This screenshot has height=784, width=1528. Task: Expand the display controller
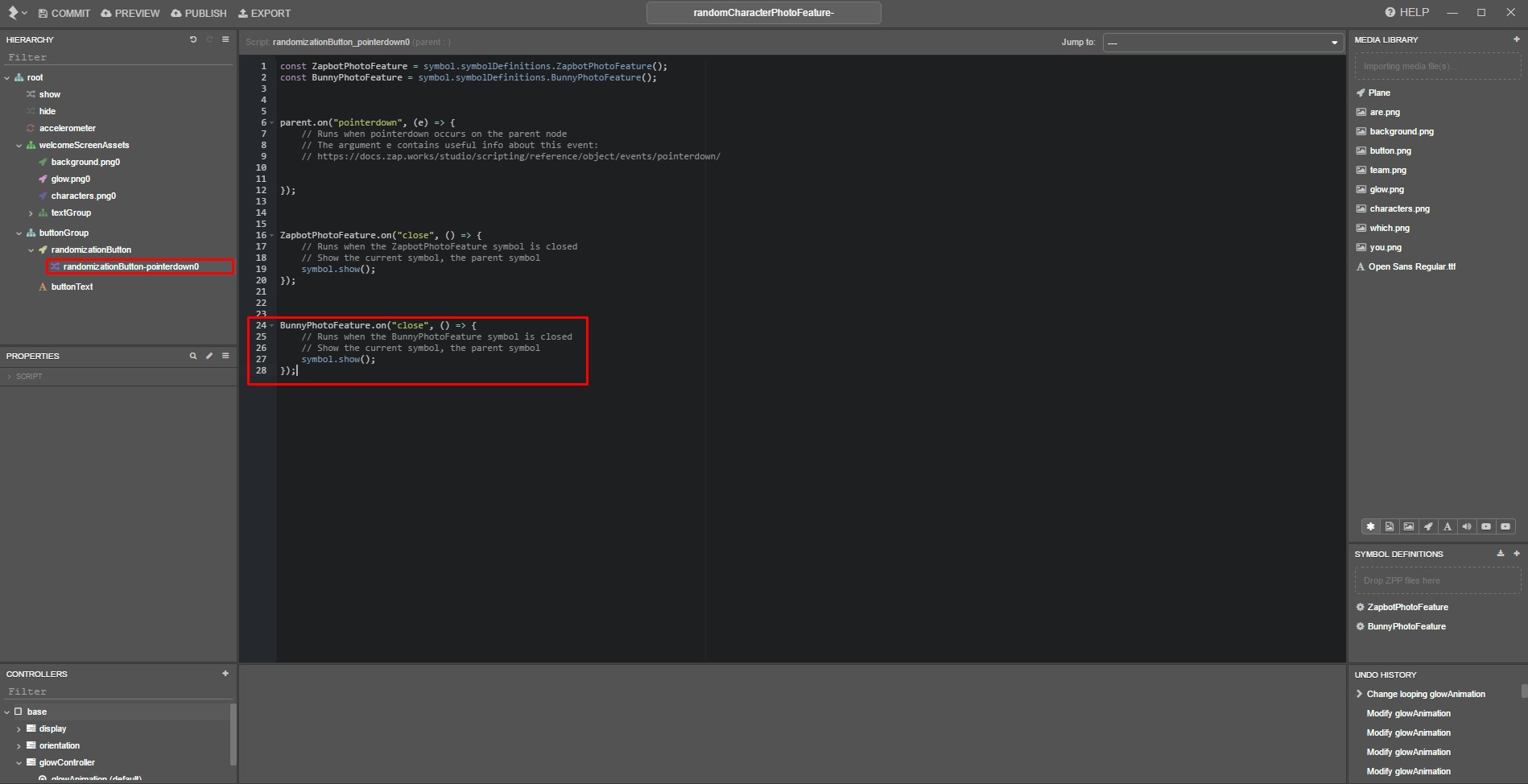[x=19, y=728]
